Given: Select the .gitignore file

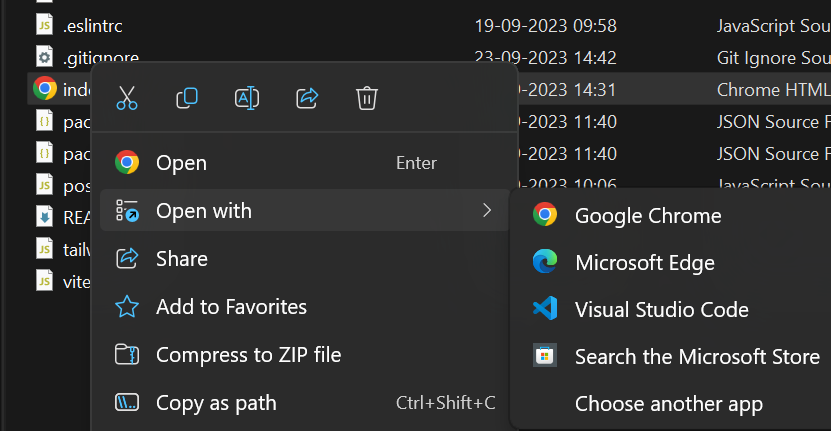Looking at the screenshot, I should [x=100, y=57].
